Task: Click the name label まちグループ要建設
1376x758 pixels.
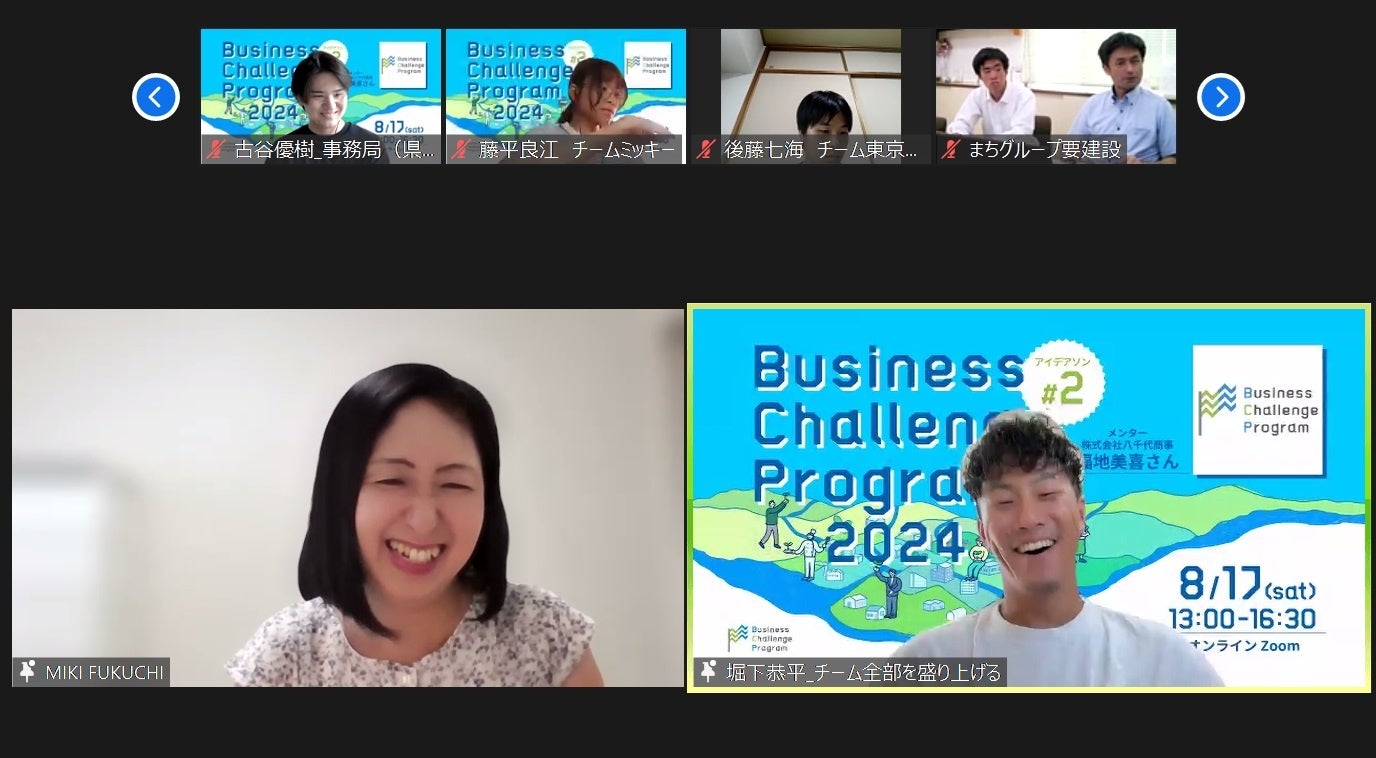Action: point(1044,150)
